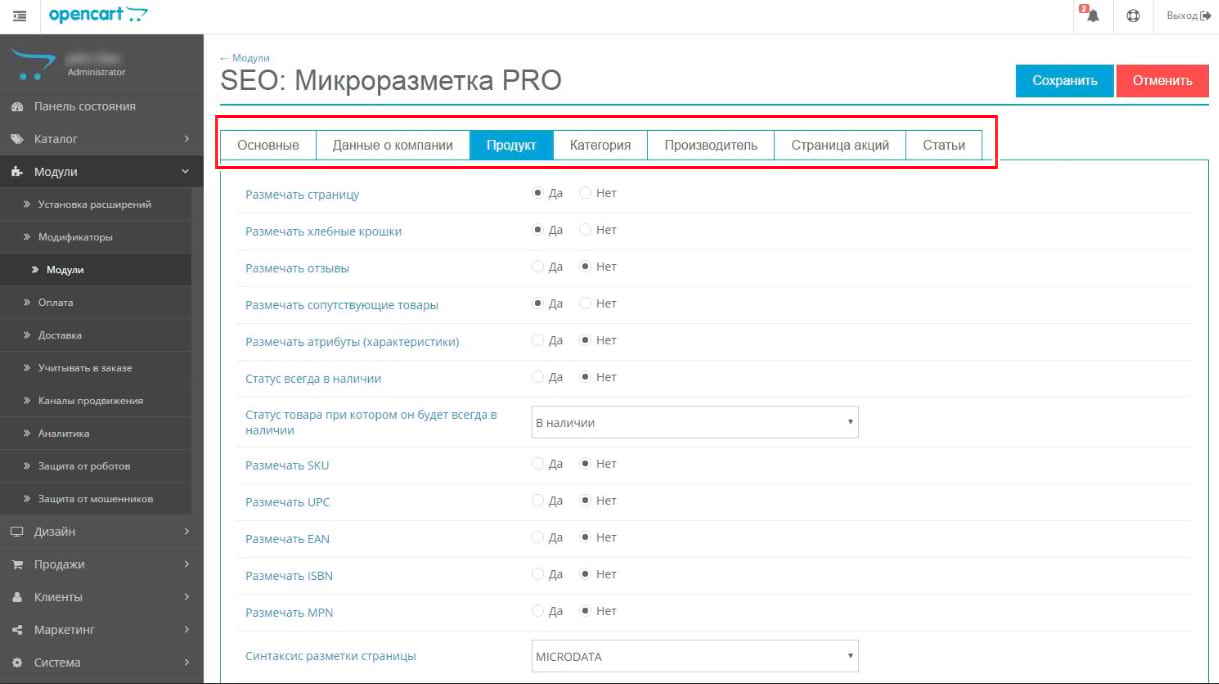Toggle the hamburger menu icon
Image resolution: width=1219 pixels, height=684 pixels.
19,16
